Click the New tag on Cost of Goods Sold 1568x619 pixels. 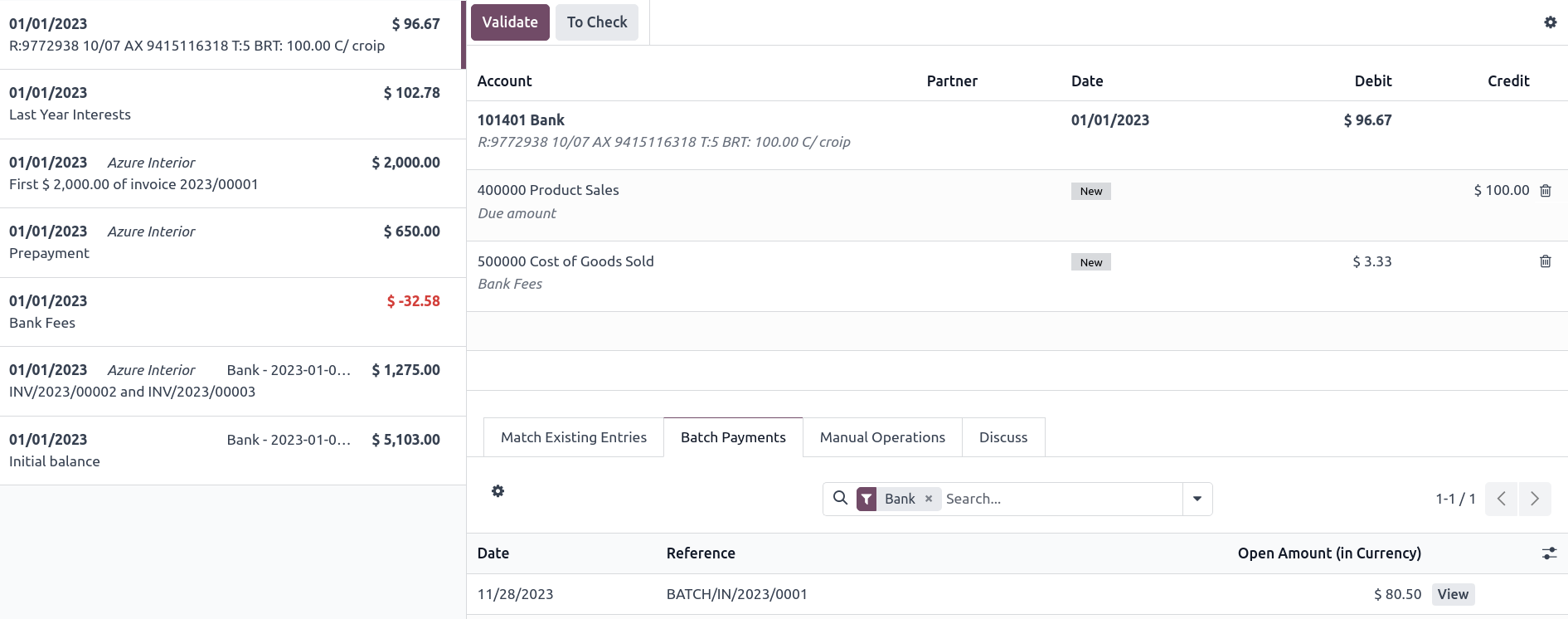point(1090,261)
